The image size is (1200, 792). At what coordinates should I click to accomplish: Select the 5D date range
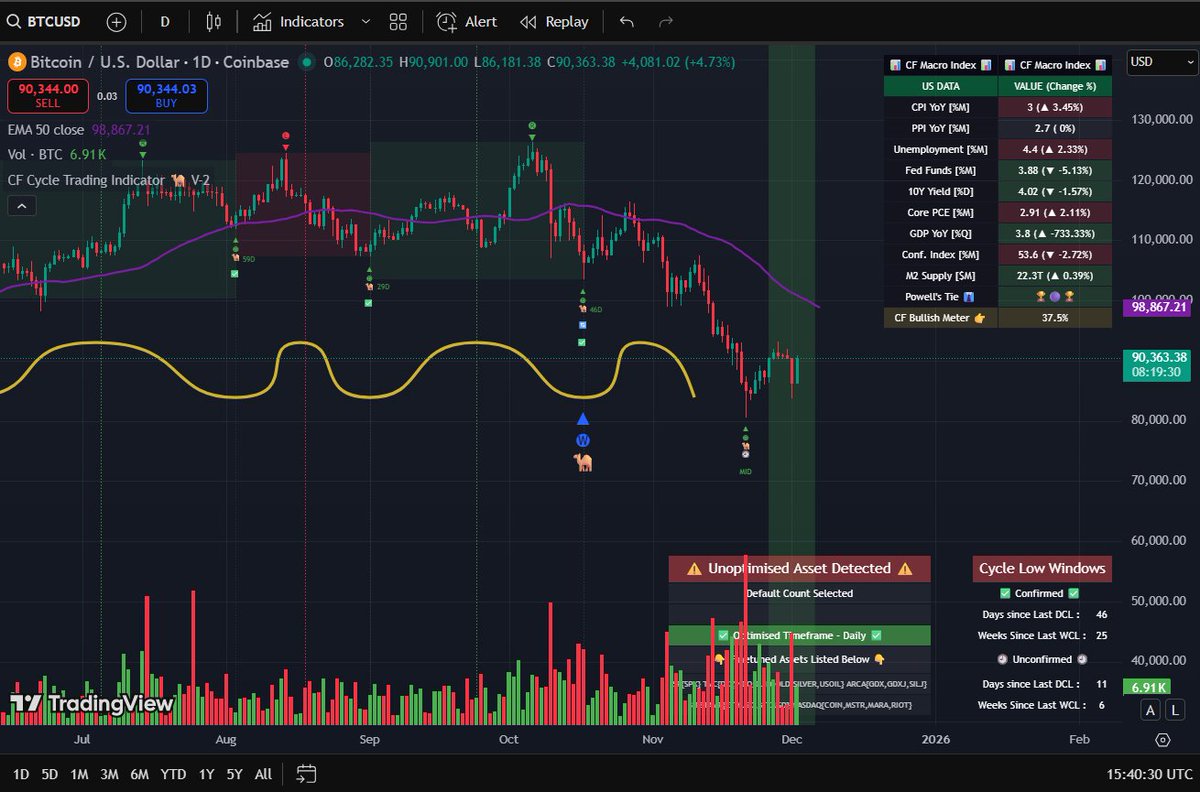tap(50, 774)
